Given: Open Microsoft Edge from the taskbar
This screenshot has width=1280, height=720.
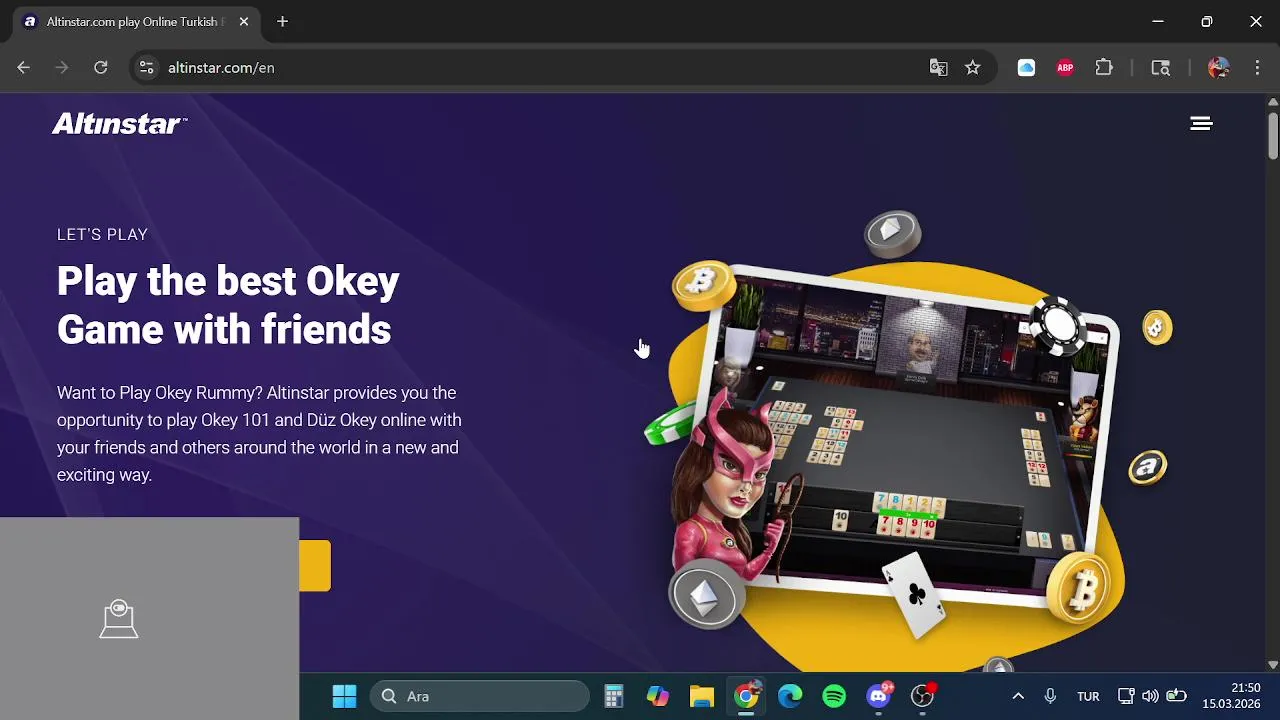Looking at the screenshot, I should coord(790,696).
